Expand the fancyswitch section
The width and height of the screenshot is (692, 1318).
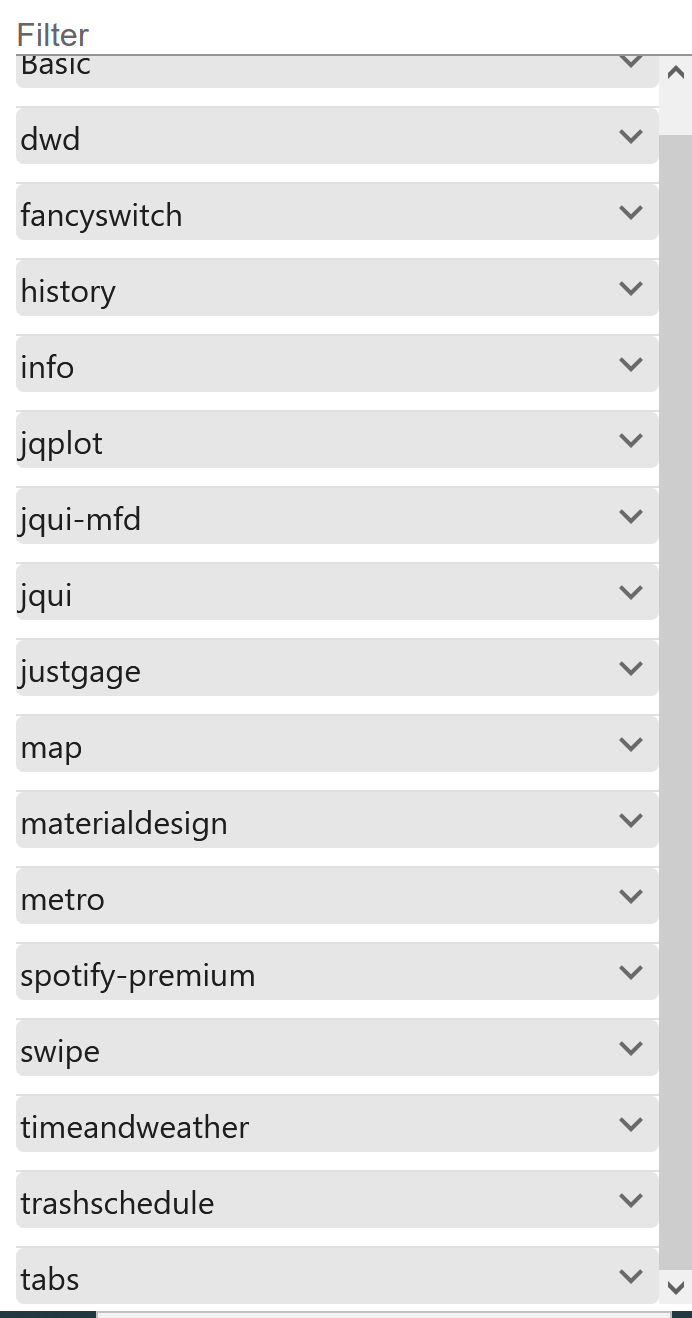pos(336,213)
